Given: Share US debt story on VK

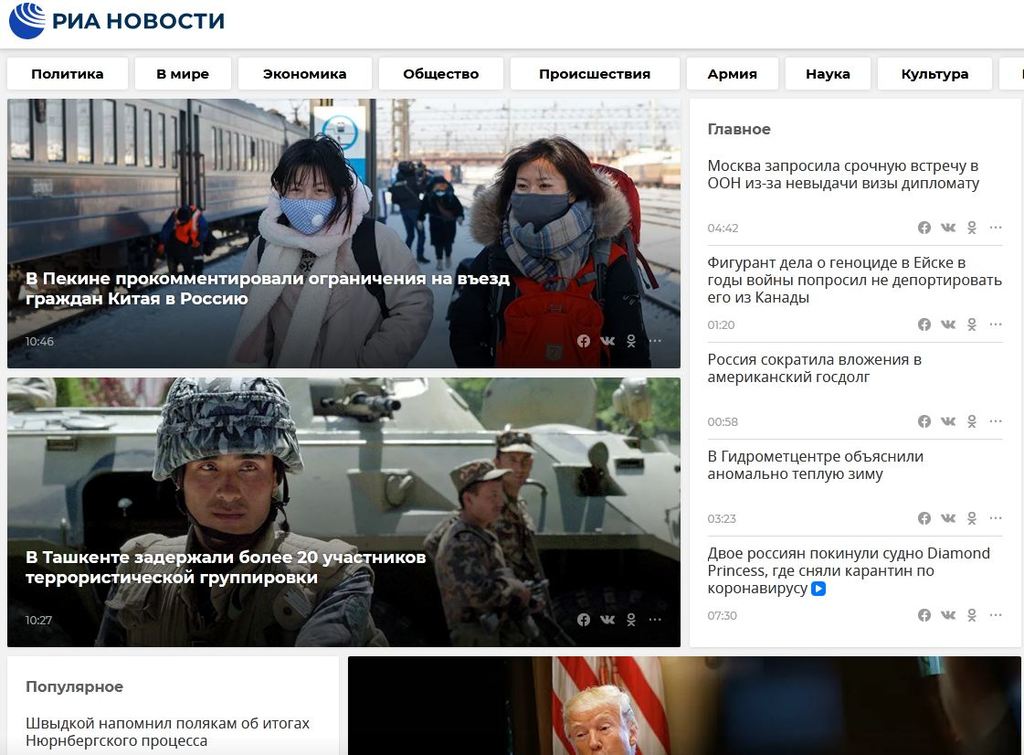Looking at the screenshot, I should tap(948, 422).
